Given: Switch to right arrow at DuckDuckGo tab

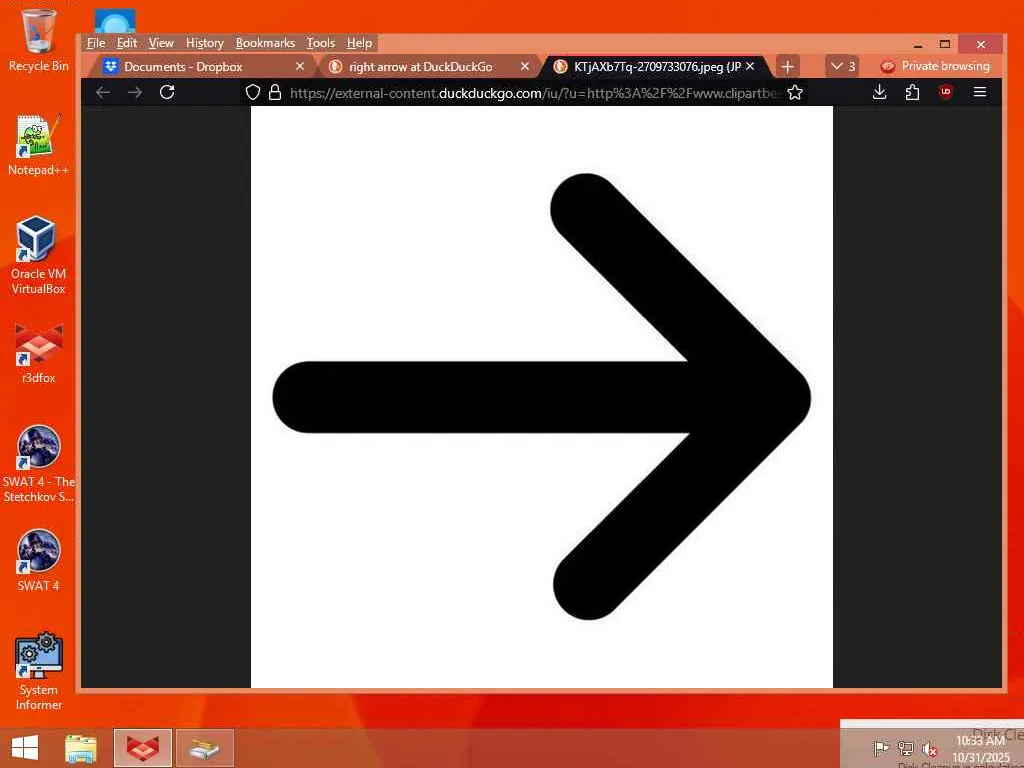Looking at the screenshot, I should [x=429, y=67].
